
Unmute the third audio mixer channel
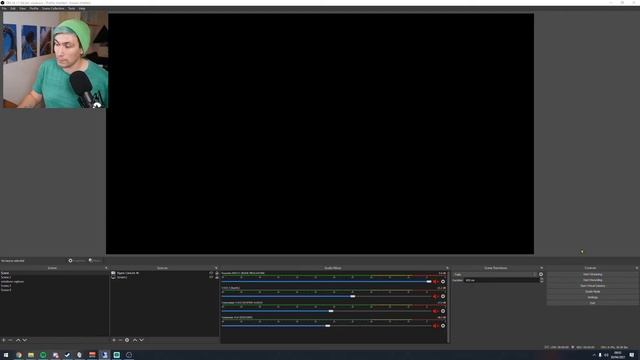point(436,311)
